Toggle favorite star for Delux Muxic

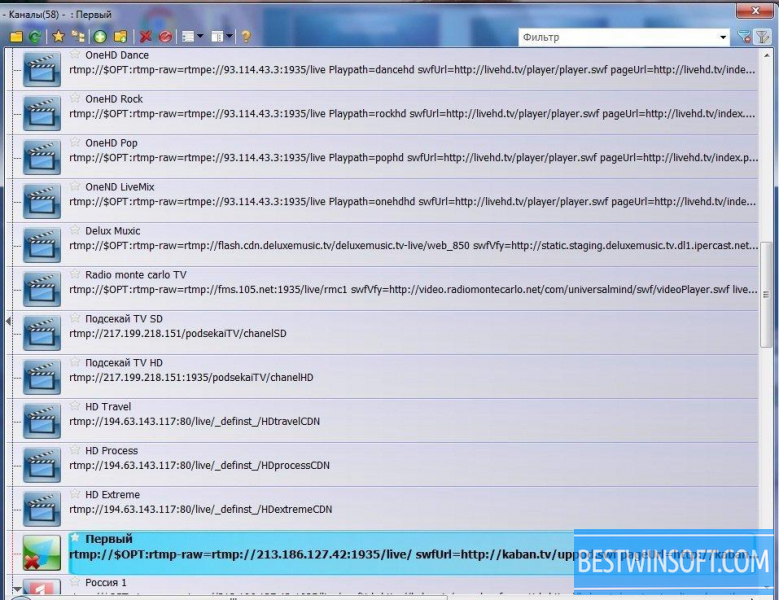coord(75,230)
